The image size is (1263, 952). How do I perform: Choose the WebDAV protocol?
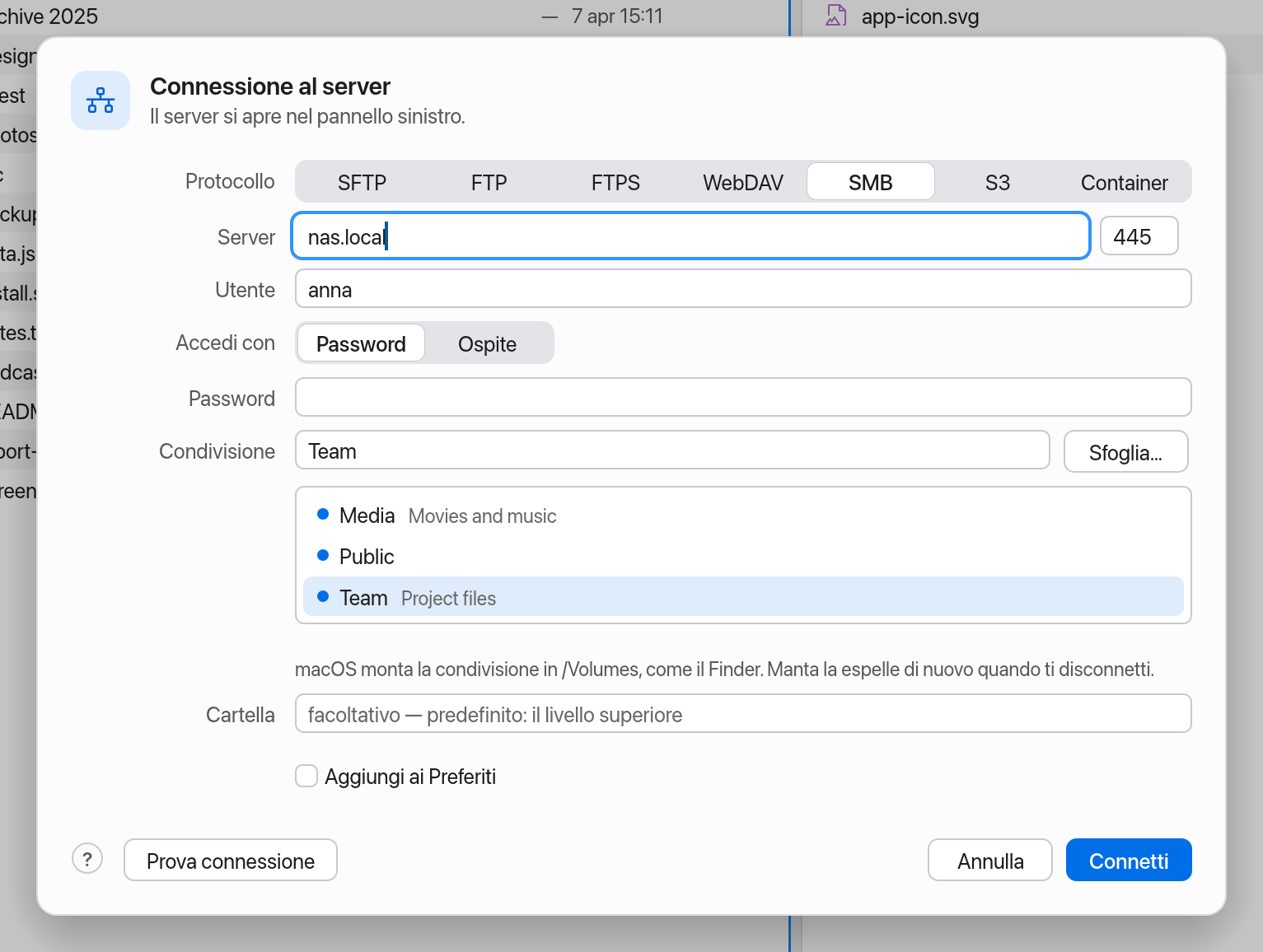coord(743,182)
